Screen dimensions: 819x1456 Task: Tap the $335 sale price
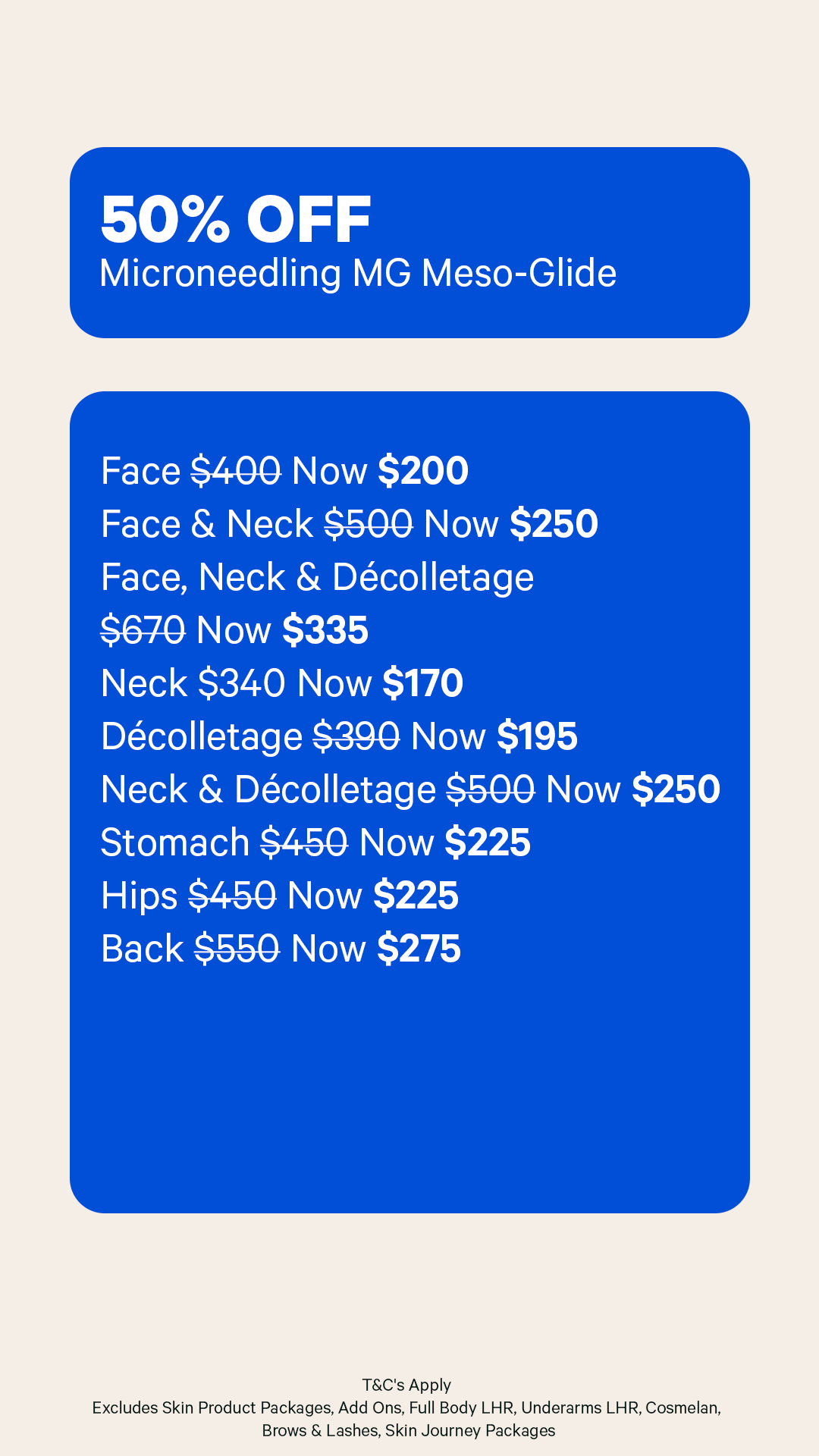(x=325, y=630)
